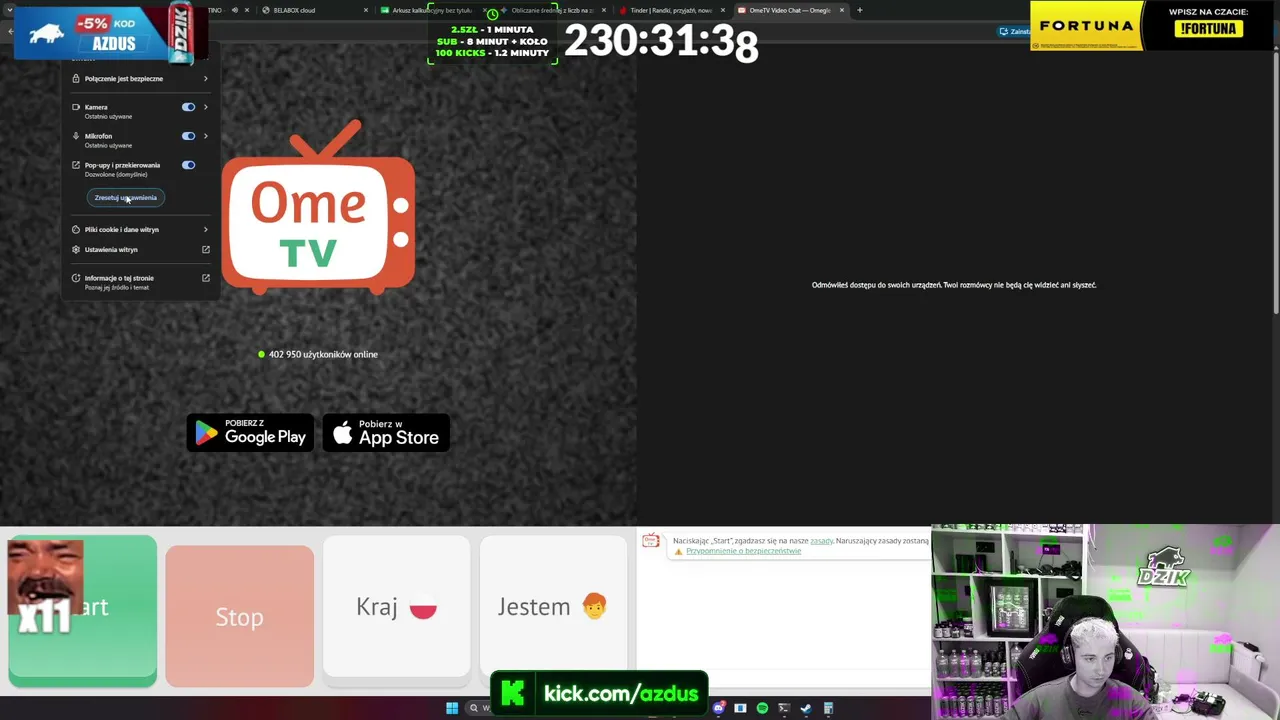Close the Tinder tab
1280x720 pixels.
(x=723, y=10)
